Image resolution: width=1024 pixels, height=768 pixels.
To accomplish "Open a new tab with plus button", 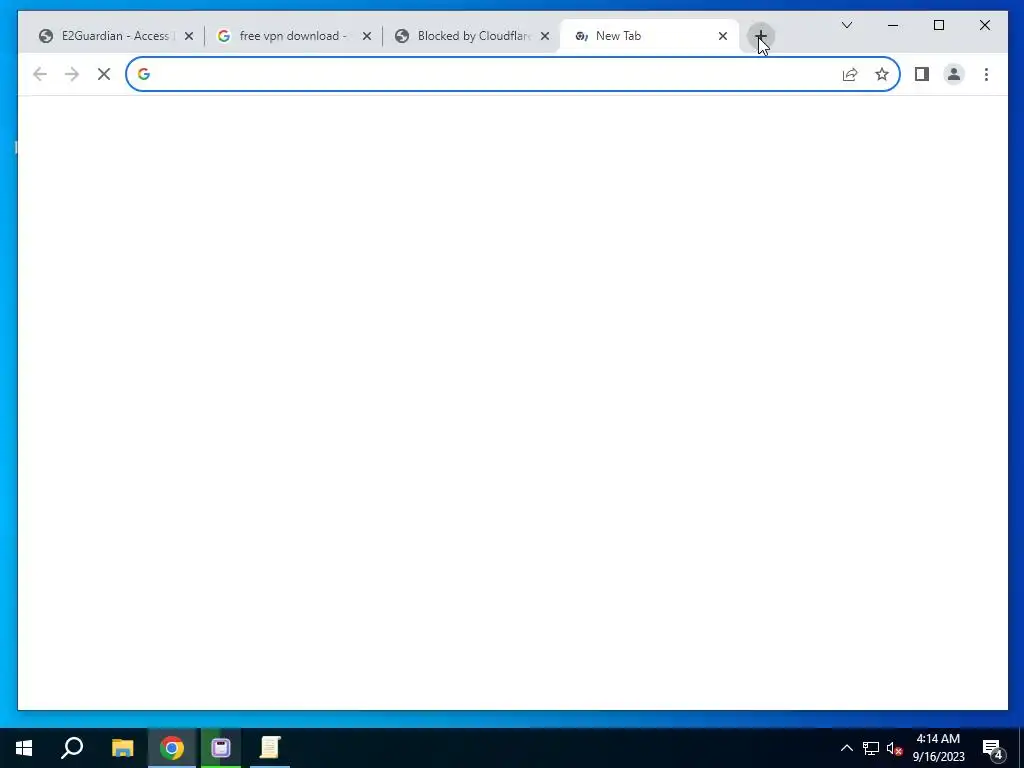I will pyautogui.click(x=760, y=36).
